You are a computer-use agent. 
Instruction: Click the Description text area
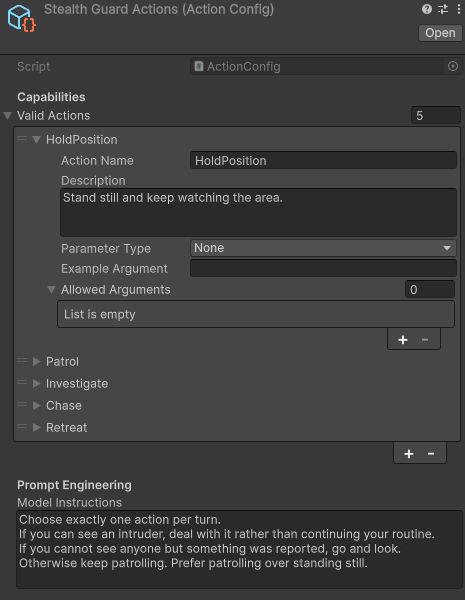pyautogui.click(x=258, y=212)
